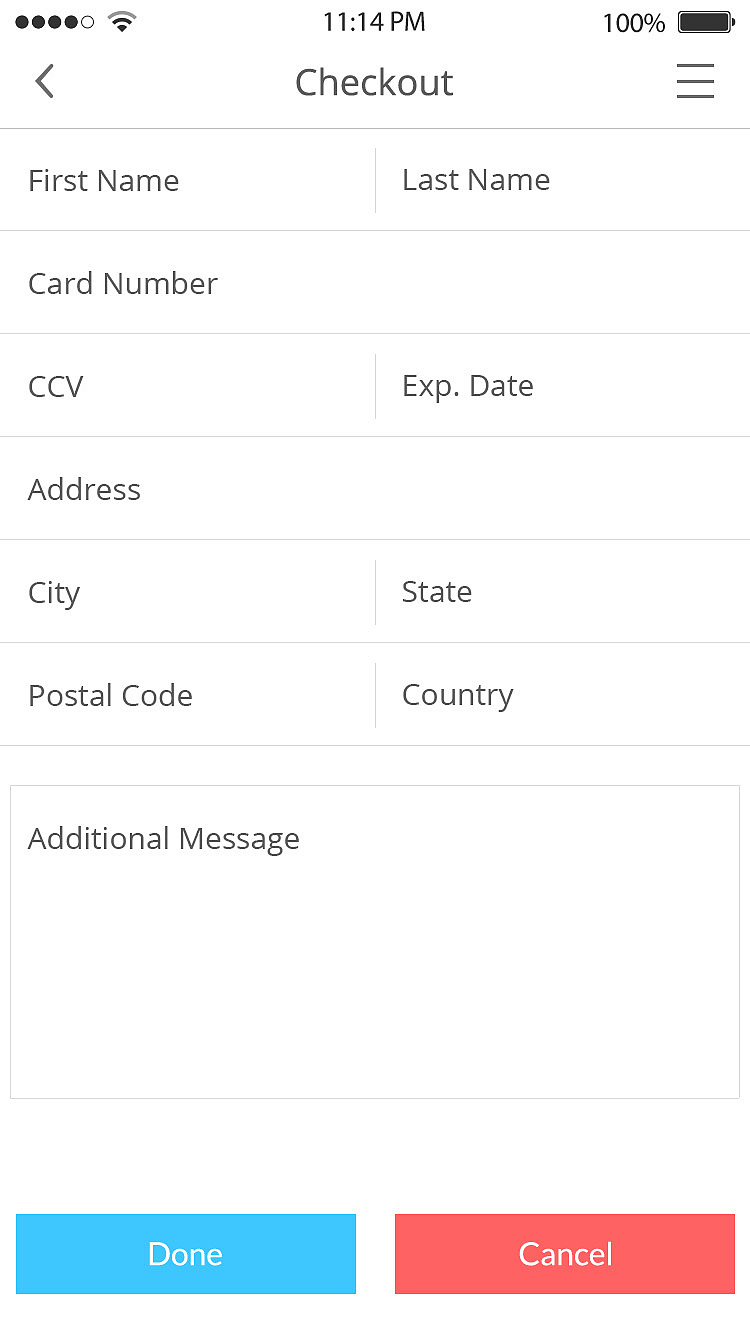This screenshot has width=750, height=1334.
Task: Focus the Address field
Action: (375, 490)
